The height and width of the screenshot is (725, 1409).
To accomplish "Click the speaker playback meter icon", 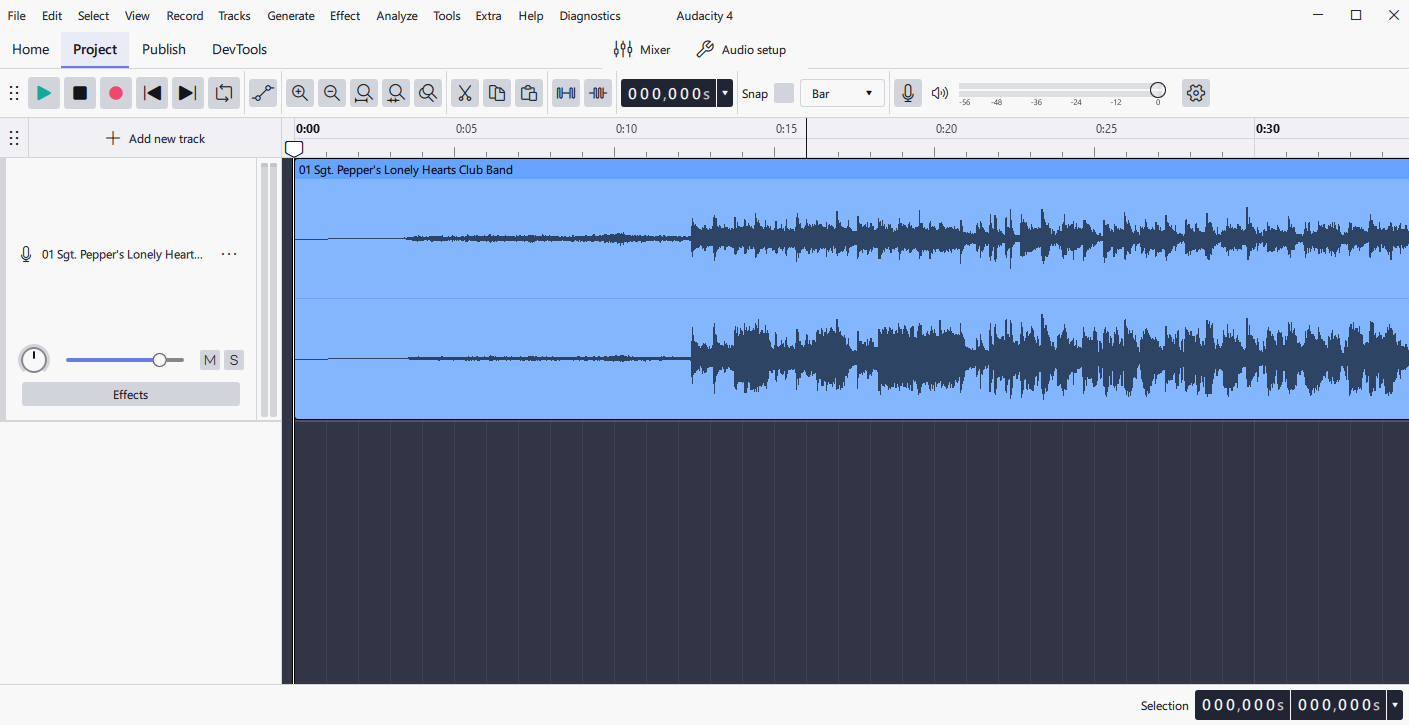I will tap(939, 93).
